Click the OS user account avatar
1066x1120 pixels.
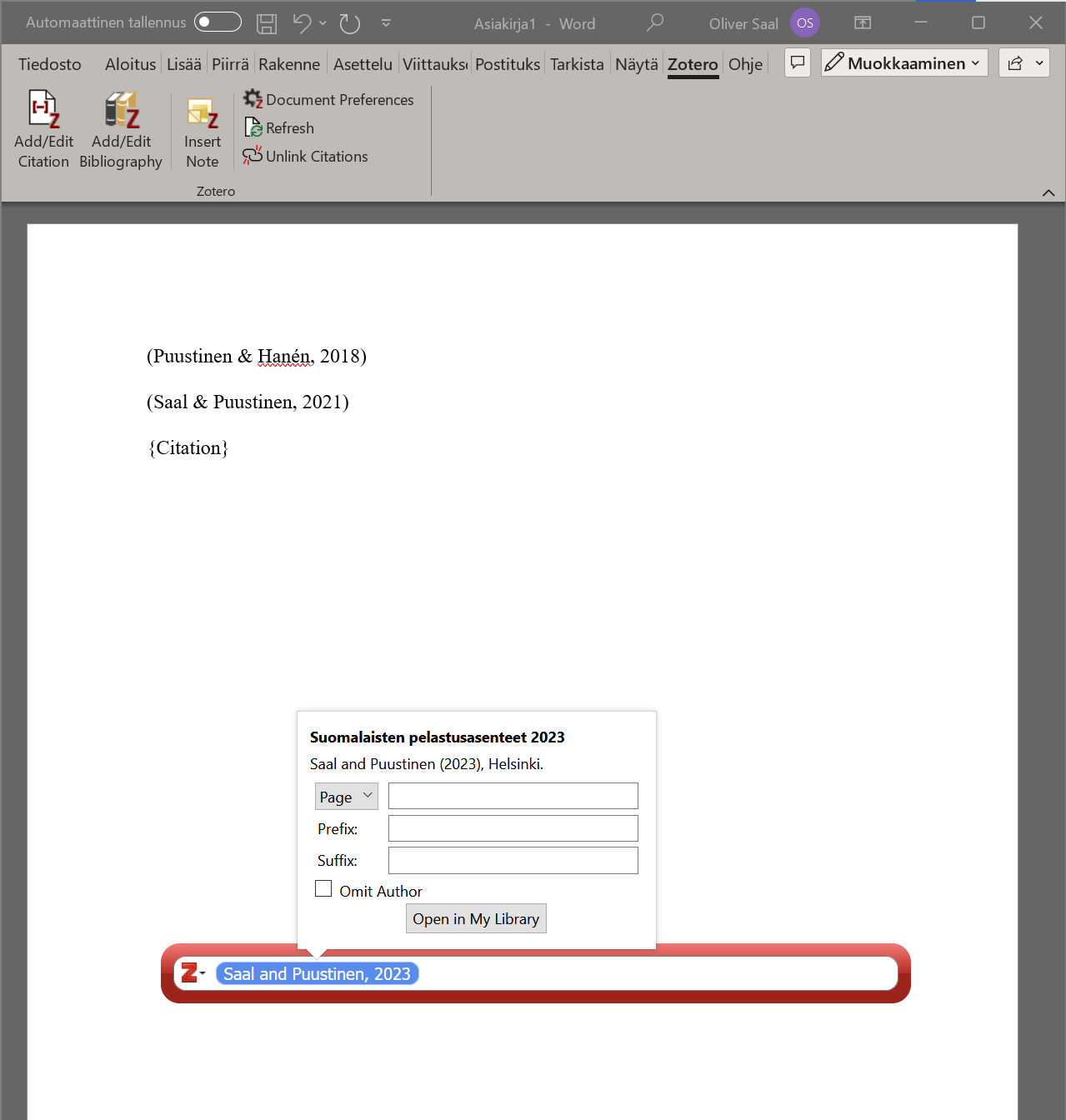tap(805, 23)
